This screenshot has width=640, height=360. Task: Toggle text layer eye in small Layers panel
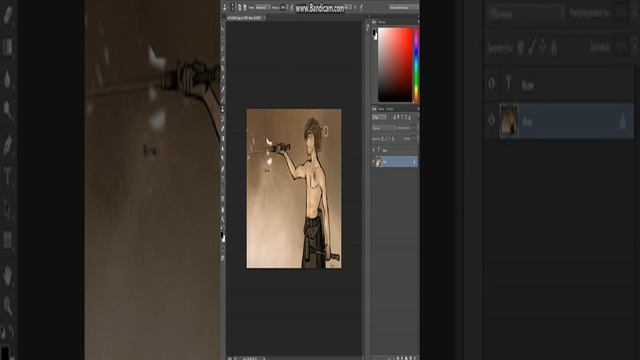[373, 151]
